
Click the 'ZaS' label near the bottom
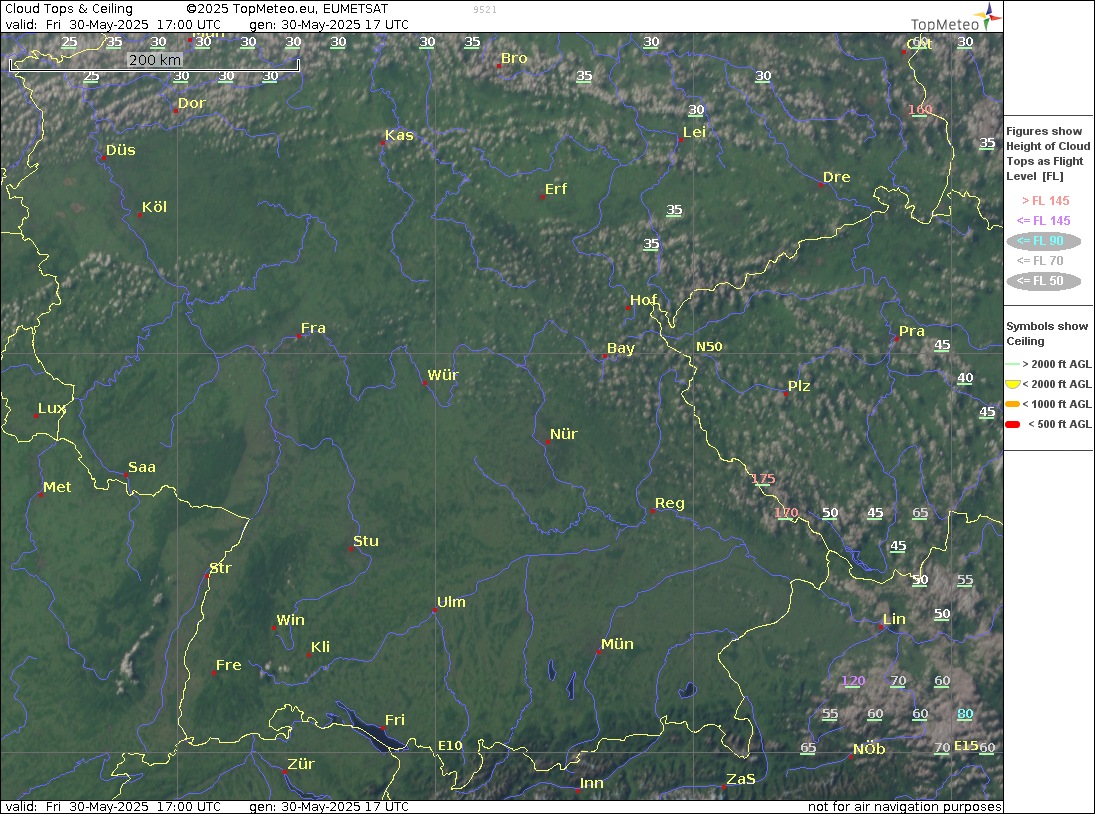tap(741, 779)
